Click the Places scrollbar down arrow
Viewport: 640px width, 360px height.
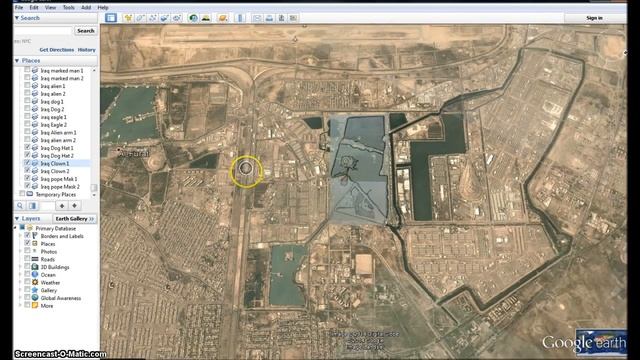pos(94,195)
